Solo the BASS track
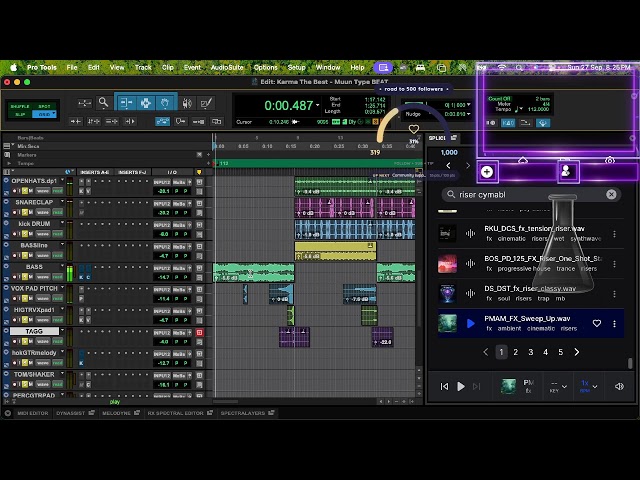 click(x=24, y=277)
